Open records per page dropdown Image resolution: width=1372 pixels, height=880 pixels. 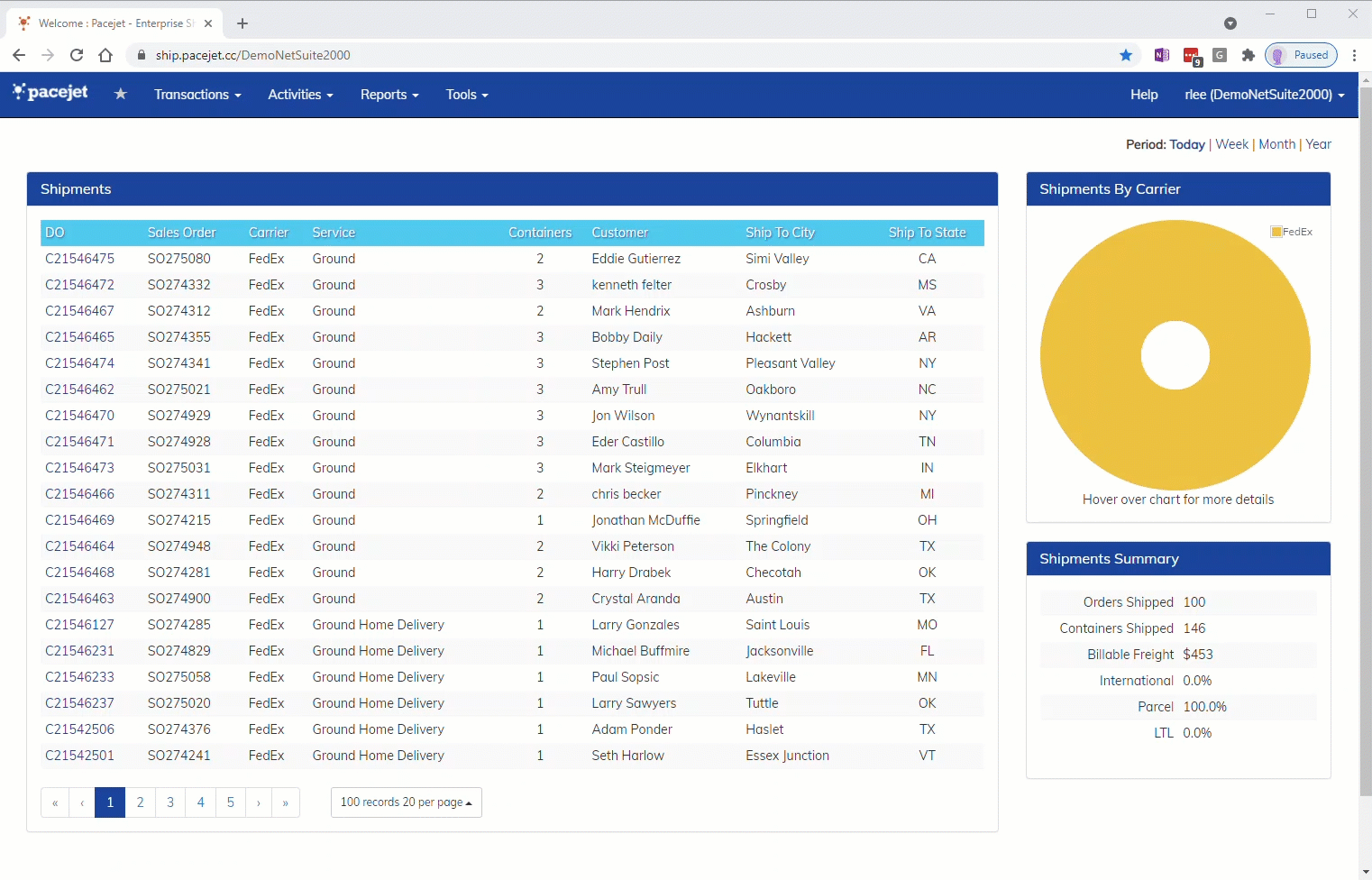407,802
